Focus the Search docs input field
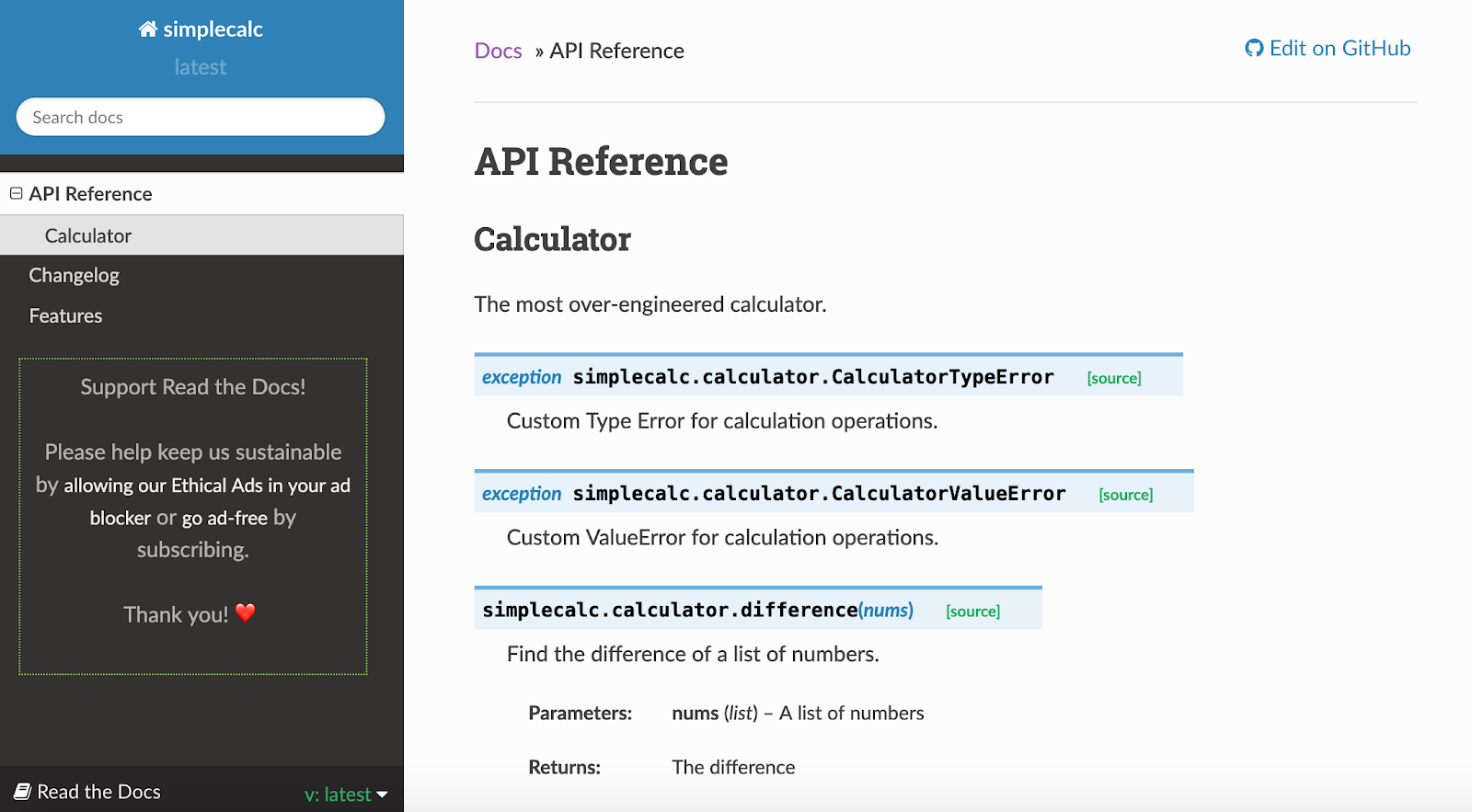 [x=201, y=117]
